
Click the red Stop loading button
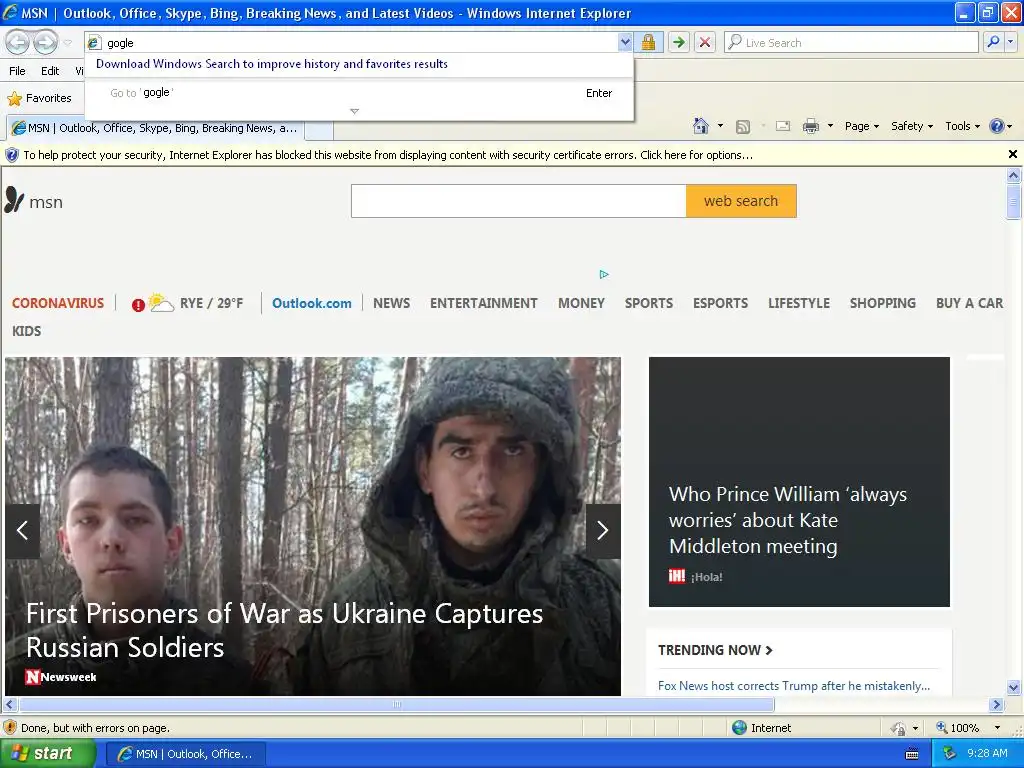tap(705, 42)
